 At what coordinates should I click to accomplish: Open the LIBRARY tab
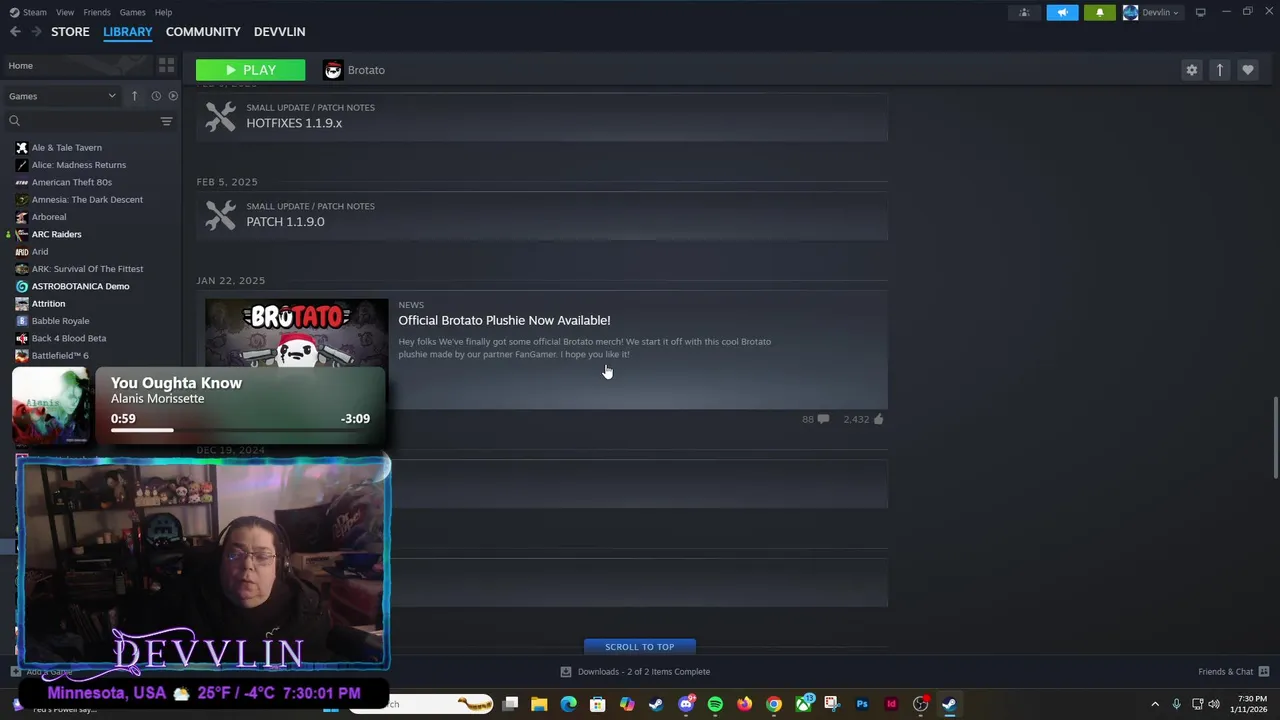click(x=128, y=32)
